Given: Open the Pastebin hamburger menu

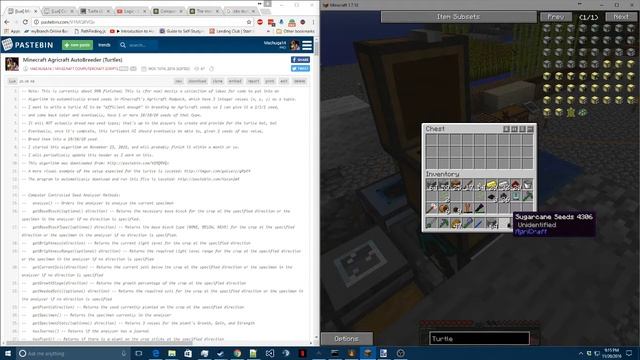Looking at the screenshot, I should point(307,45).
